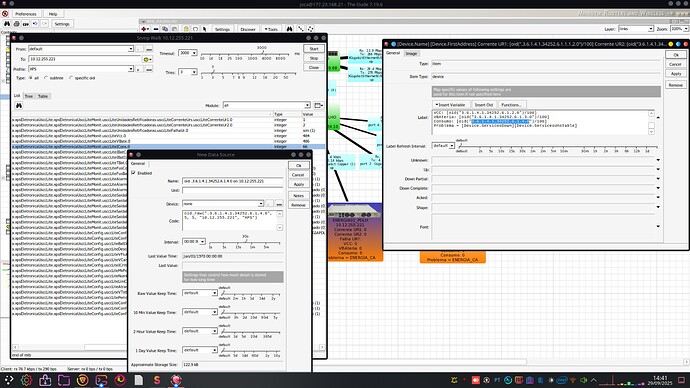Click the red plus add-item icon on map toolbar
This screenshot has width=690, height=388.
(144, 29)
